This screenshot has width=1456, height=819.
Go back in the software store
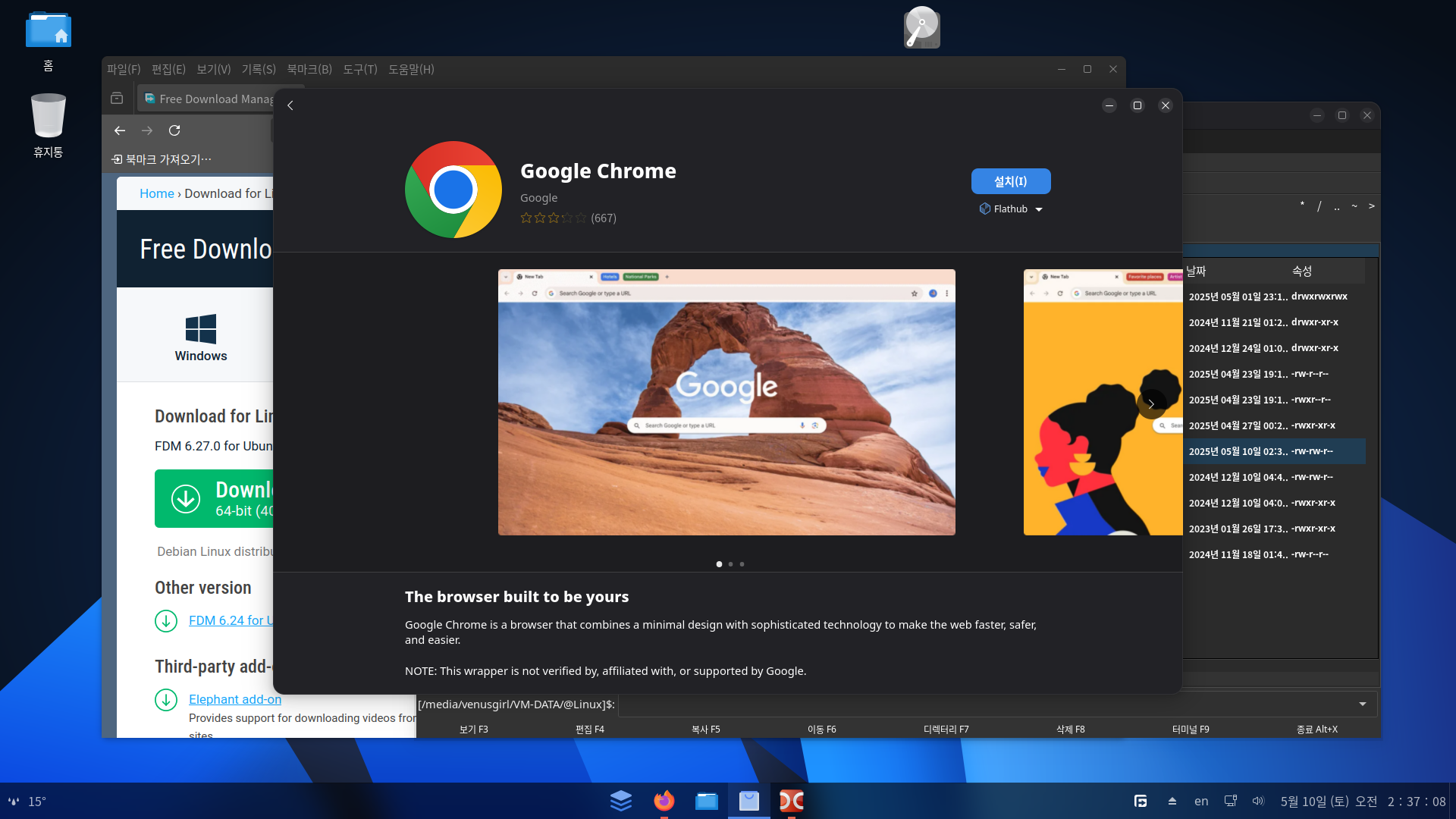click(290, 105)
